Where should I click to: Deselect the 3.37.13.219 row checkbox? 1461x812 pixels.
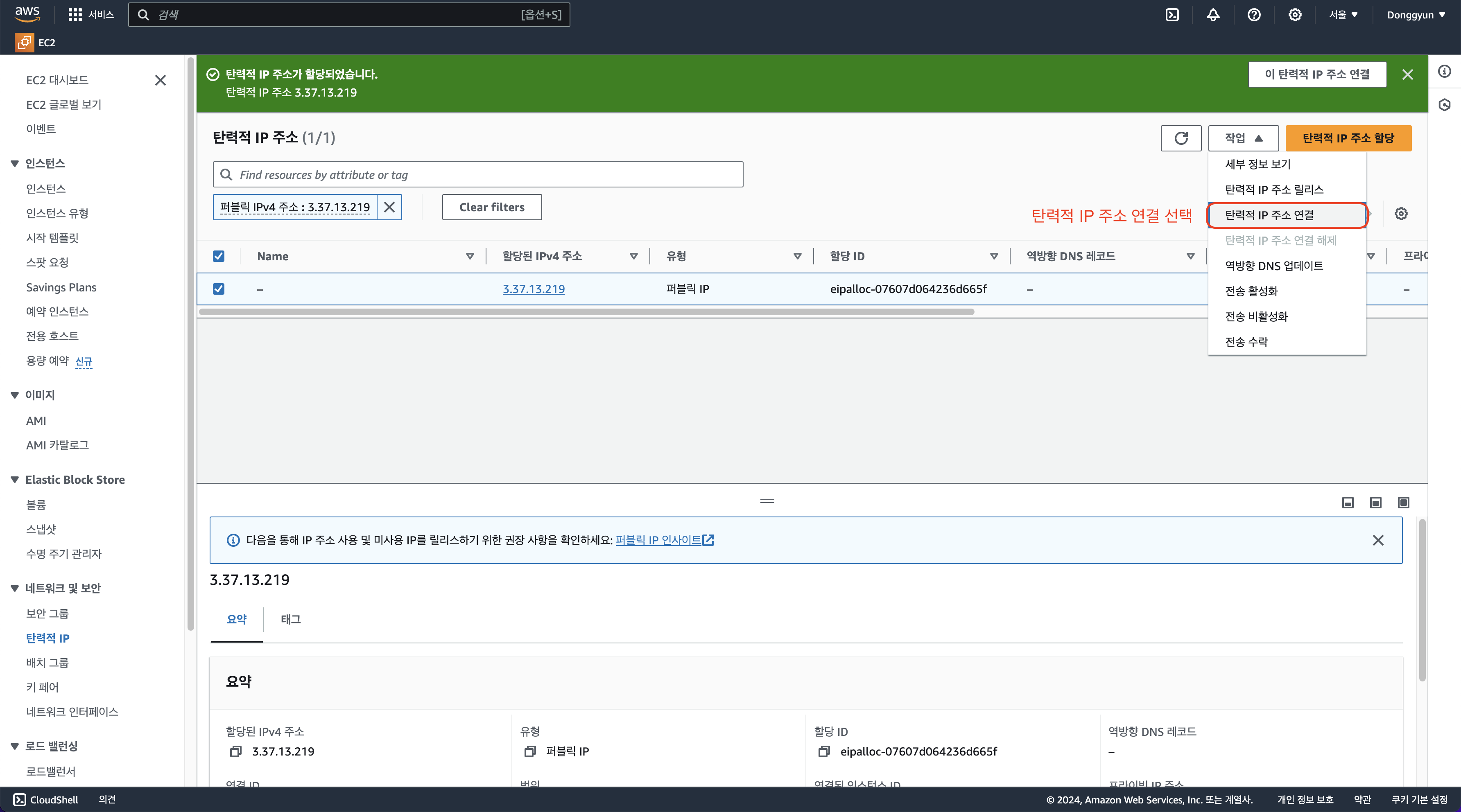point(218,289)
